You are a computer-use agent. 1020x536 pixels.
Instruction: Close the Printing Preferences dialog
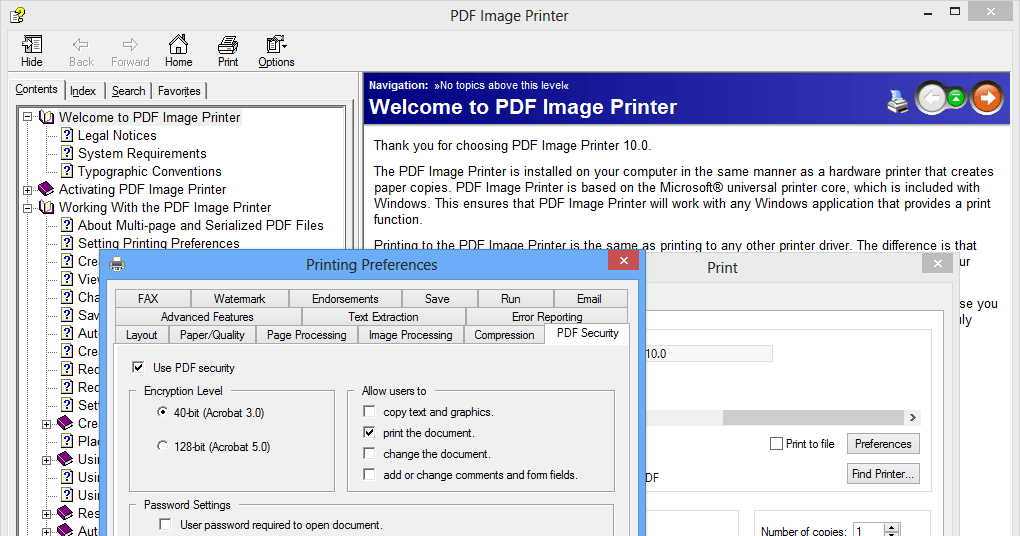click(x=624, y=260)
